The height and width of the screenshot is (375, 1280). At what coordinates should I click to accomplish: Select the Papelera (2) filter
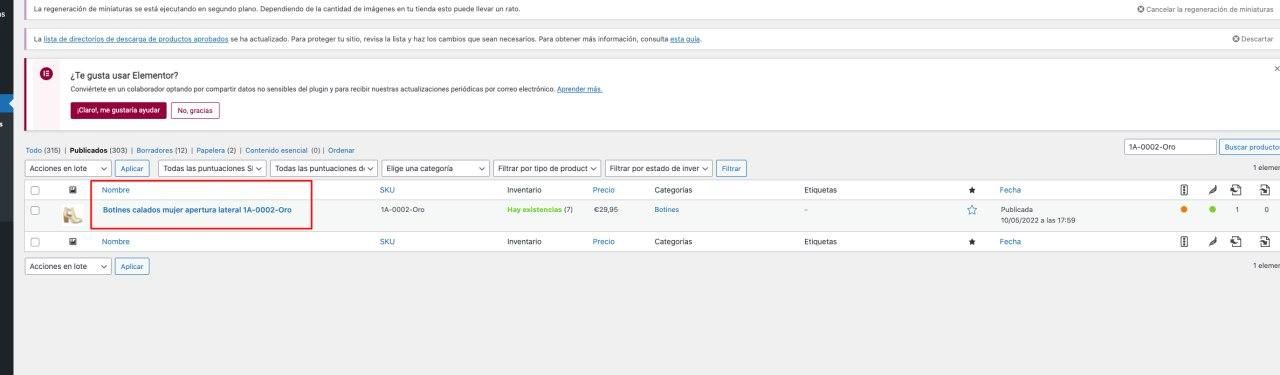tap(216, 150)
